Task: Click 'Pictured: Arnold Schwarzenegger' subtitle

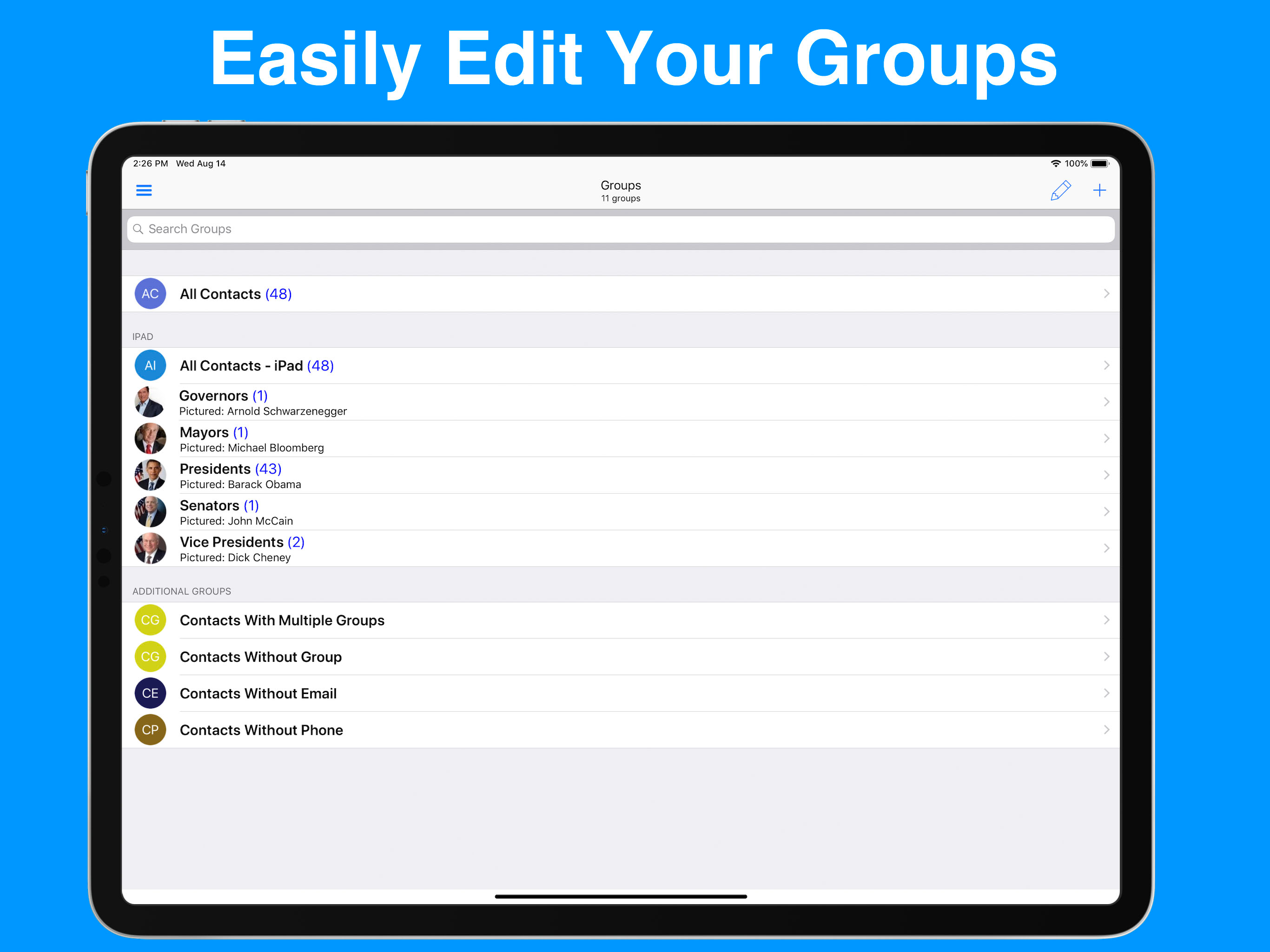Action: point(263,412)
